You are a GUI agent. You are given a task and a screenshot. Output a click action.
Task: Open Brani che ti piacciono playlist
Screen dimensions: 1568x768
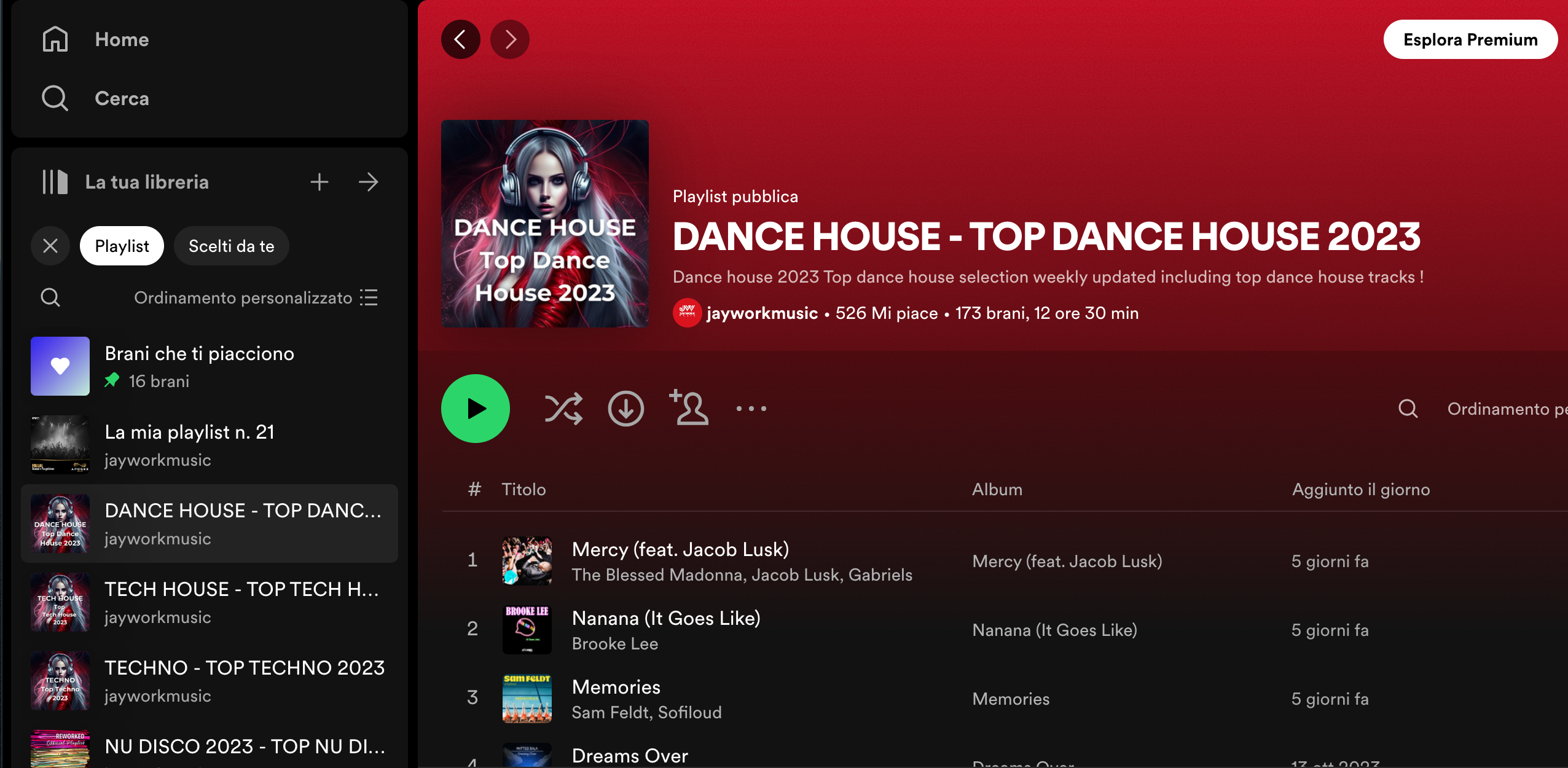click(x=210, y=366)
